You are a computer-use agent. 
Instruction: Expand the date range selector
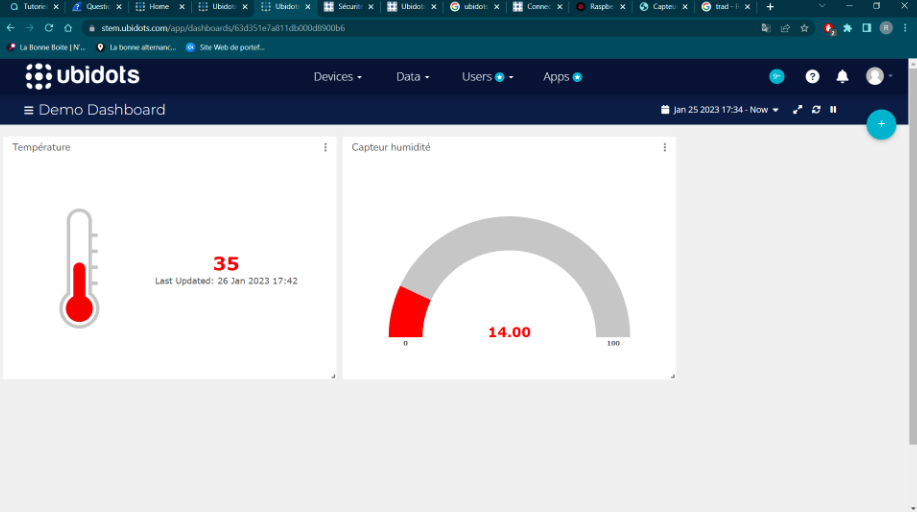point(720,110)
